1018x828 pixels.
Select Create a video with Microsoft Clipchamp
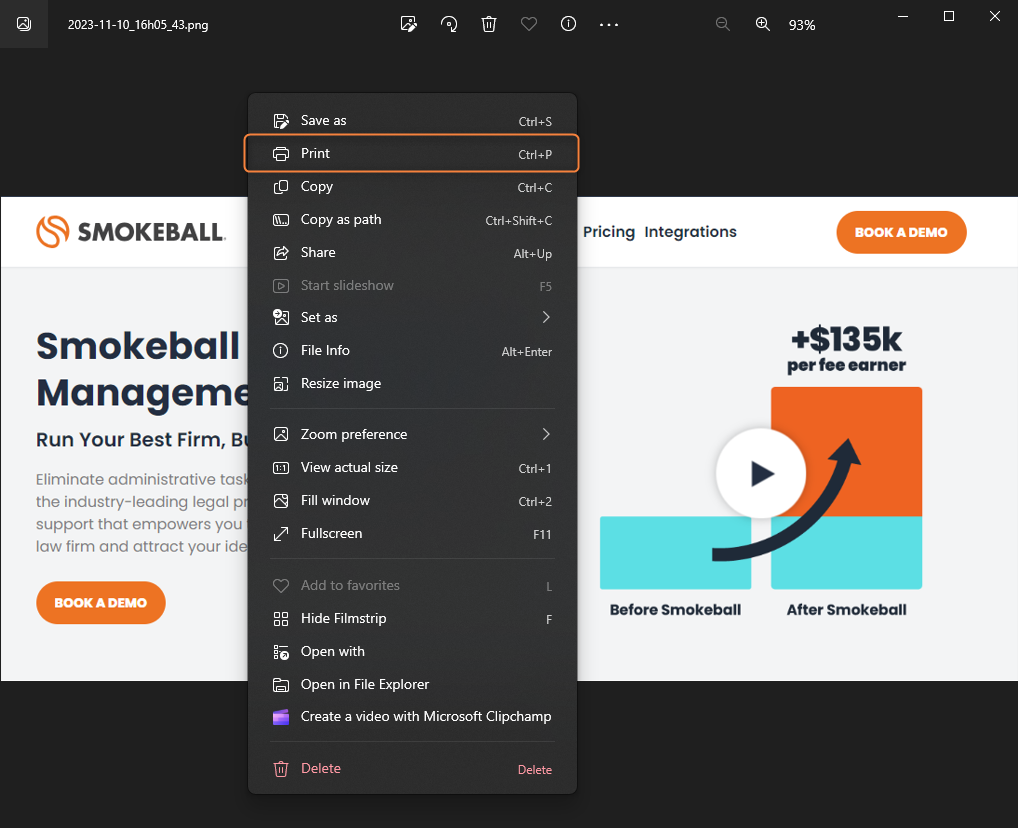tap(412, 717)
